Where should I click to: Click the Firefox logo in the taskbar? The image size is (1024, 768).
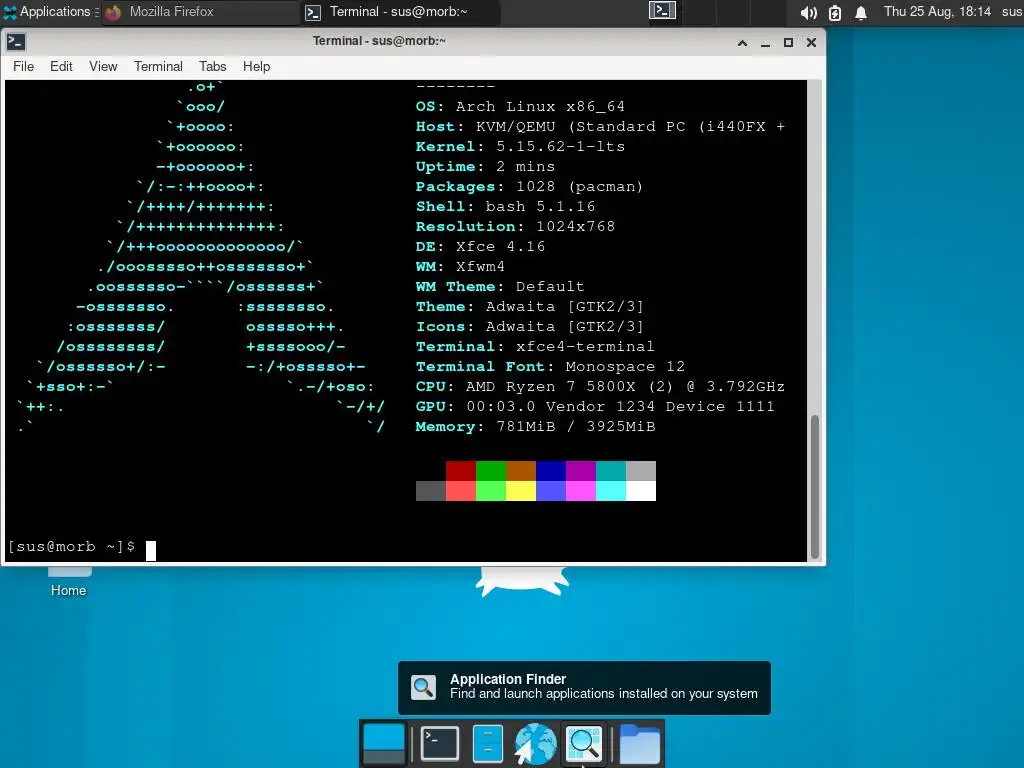click(x=113, y=12)
